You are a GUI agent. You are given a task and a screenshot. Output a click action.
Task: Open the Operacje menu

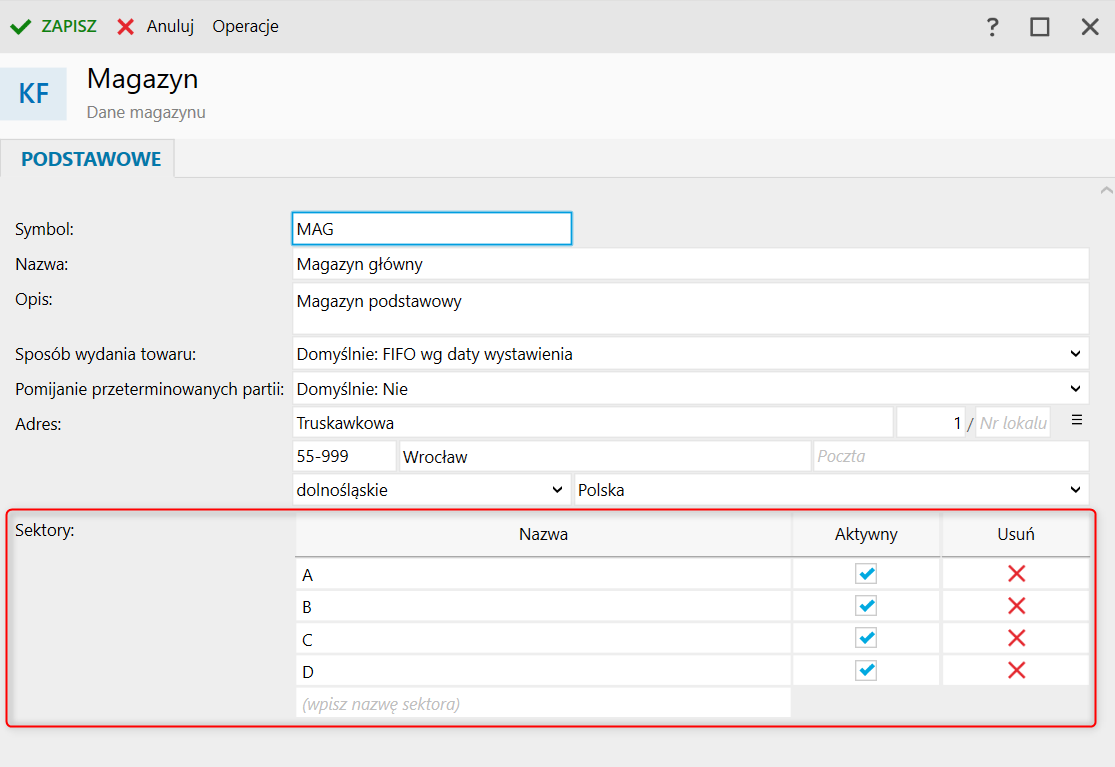point(245,27)
